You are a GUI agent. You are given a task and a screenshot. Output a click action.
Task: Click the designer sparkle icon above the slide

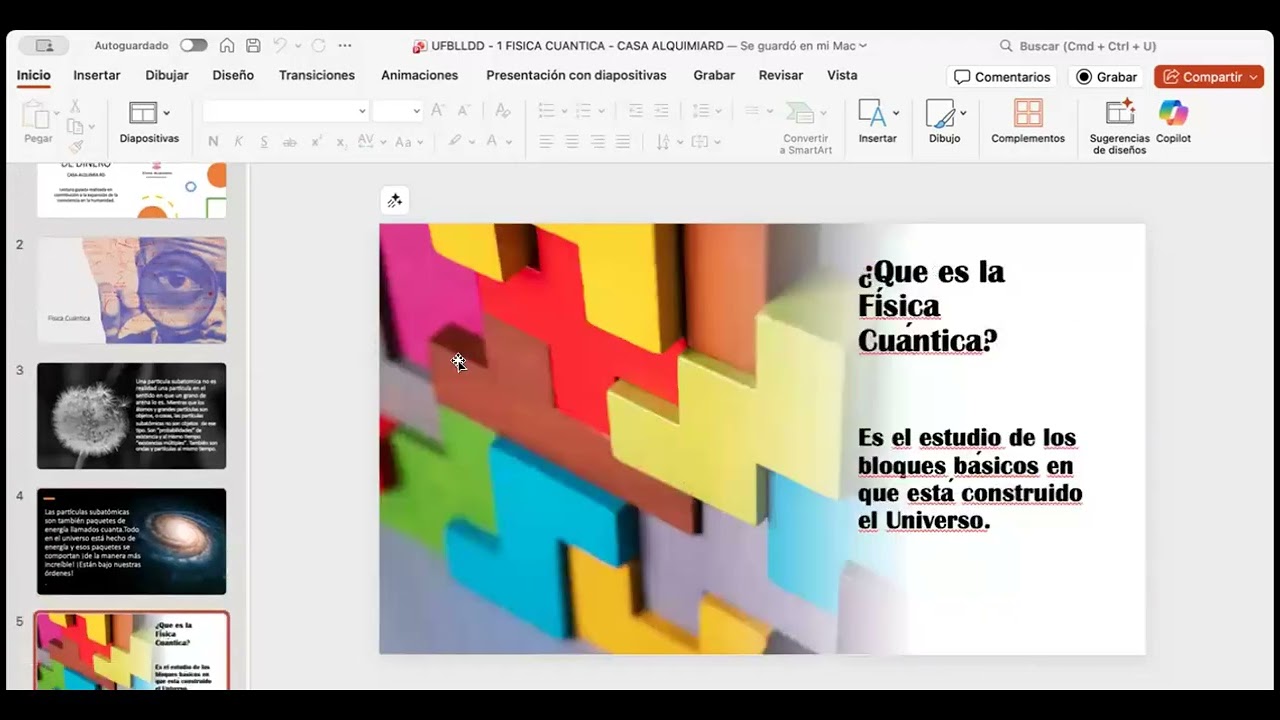coord(395,201)
